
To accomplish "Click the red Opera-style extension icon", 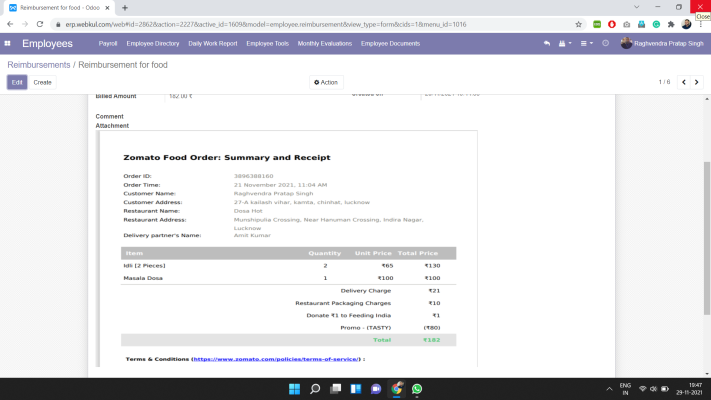I will pyautogui.click(x=612, y=24).
